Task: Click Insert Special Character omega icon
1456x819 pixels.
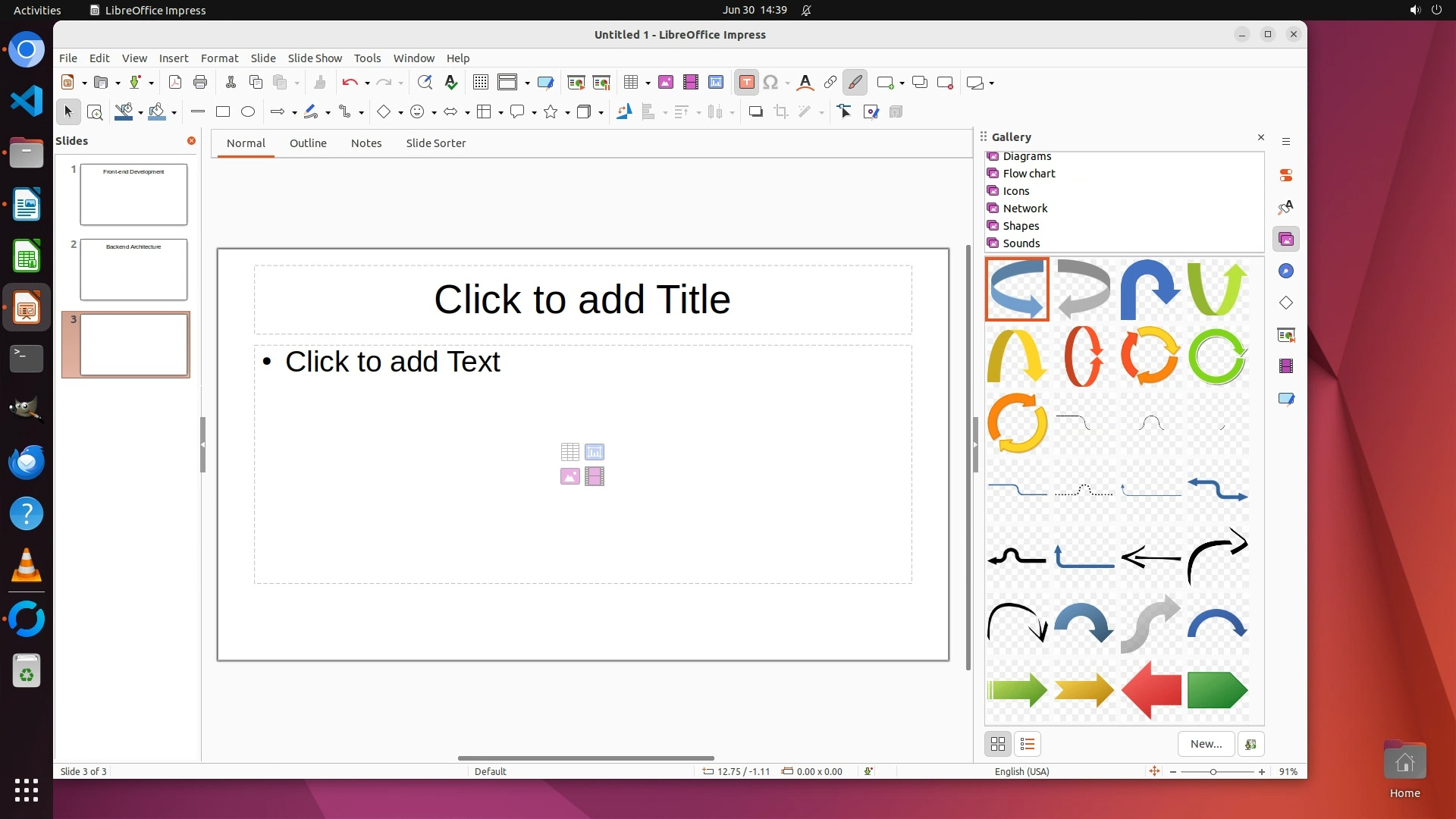Action: click(x=770, y=83)
